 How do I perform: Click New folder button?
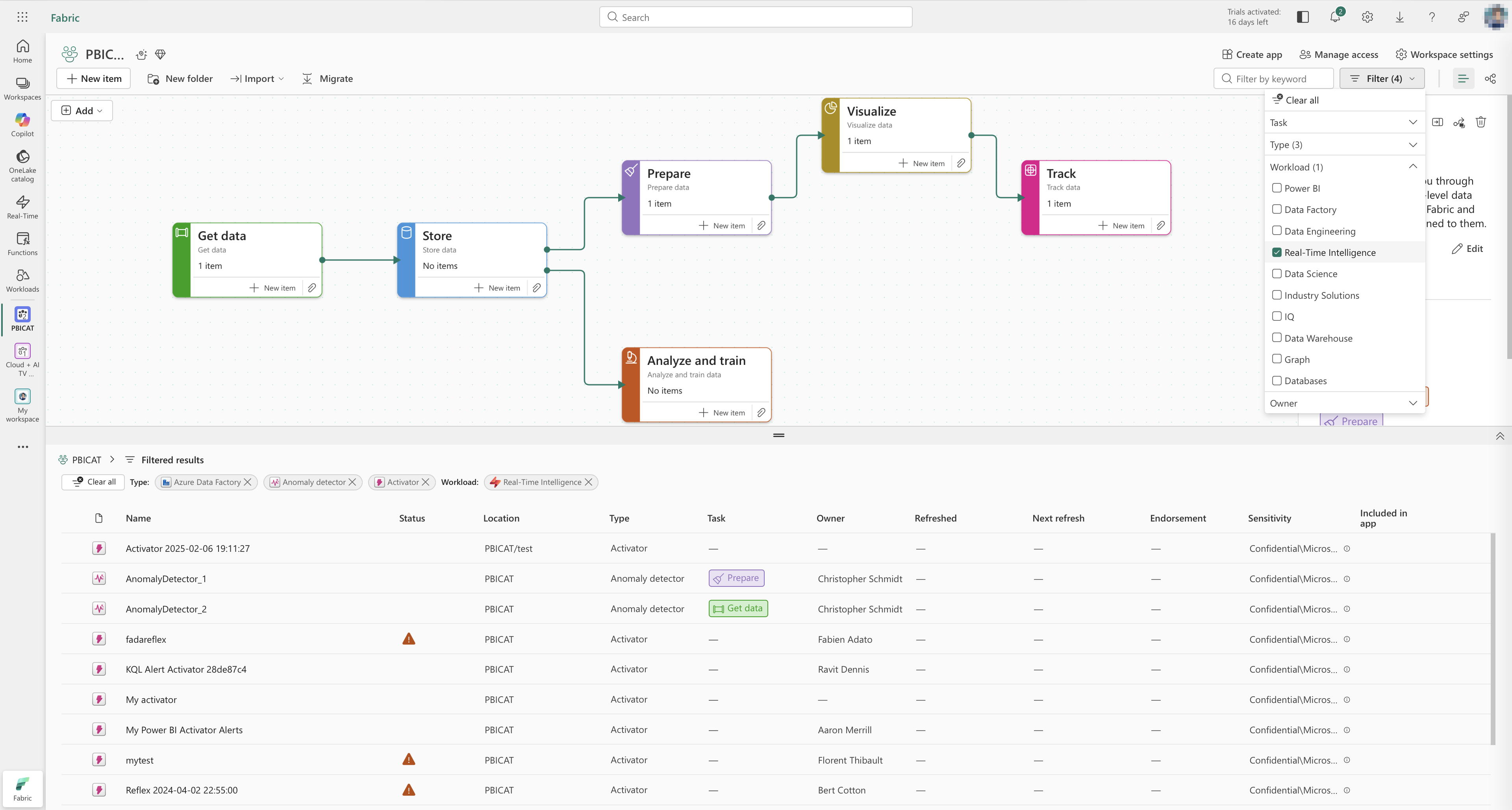point(180,79)
